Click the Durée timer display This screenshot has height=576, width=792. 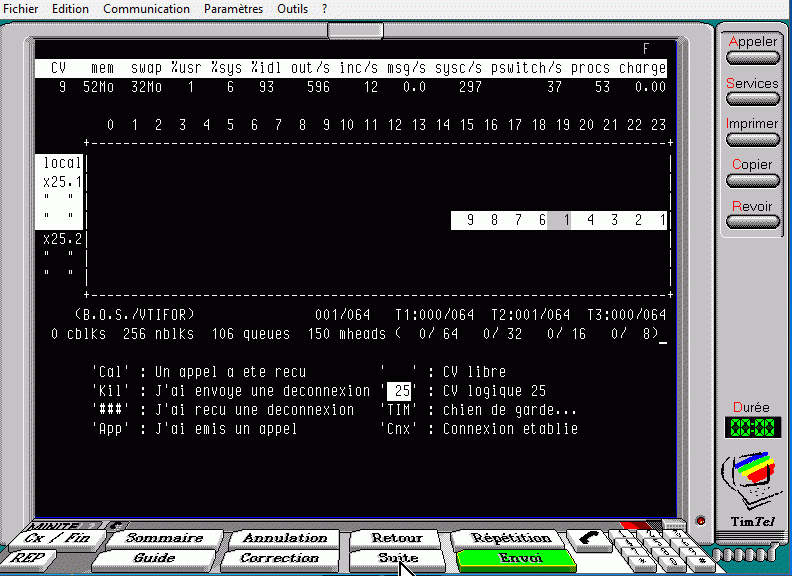(x=752, y=427)
